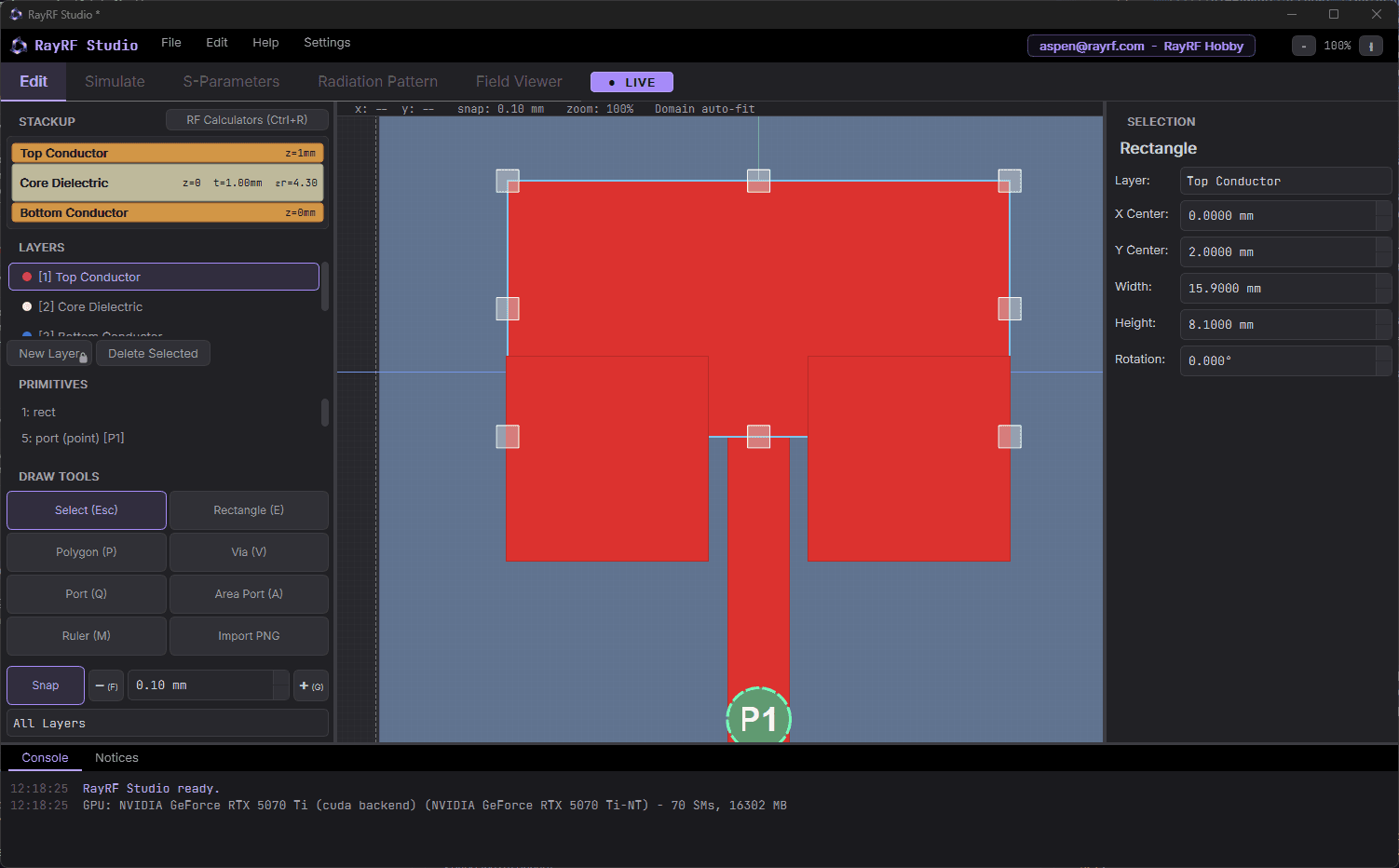Image resolution: width=1399 pixels, height=868 pixels.
Task: Switch to the S-Parameters tab
Action: (x=231, y=82)
